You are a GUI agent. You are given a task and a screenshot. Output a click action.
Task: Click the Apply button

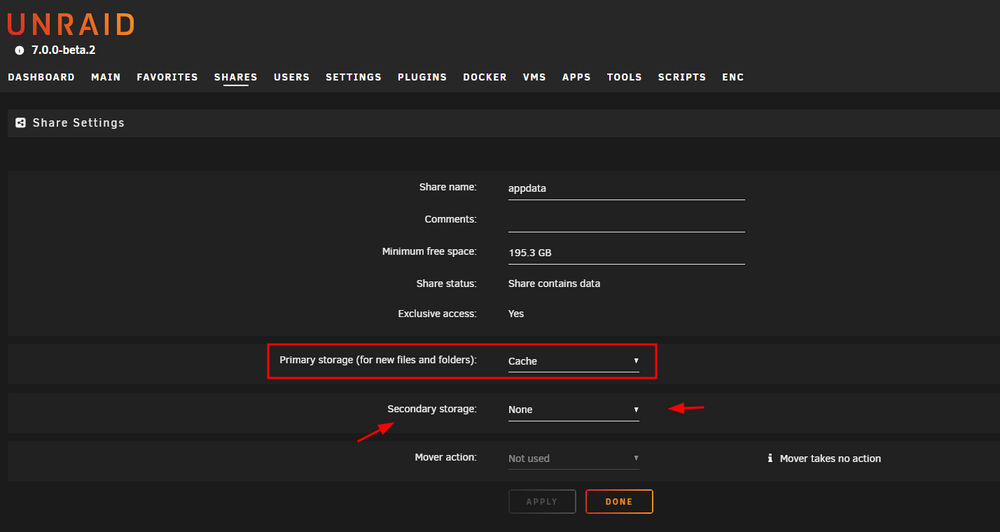pos(542,501)
